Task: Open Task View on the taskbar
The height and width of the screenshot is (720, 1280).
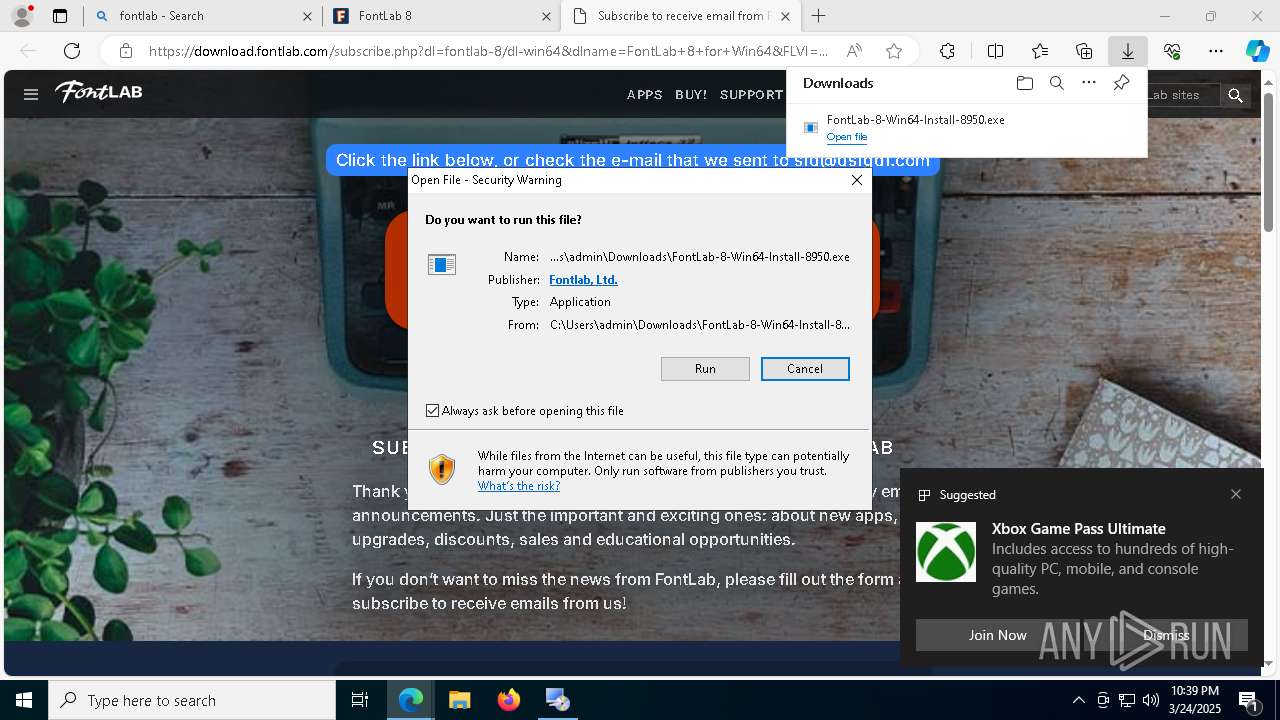Action: pyautogui.click(x=360, y=700)
